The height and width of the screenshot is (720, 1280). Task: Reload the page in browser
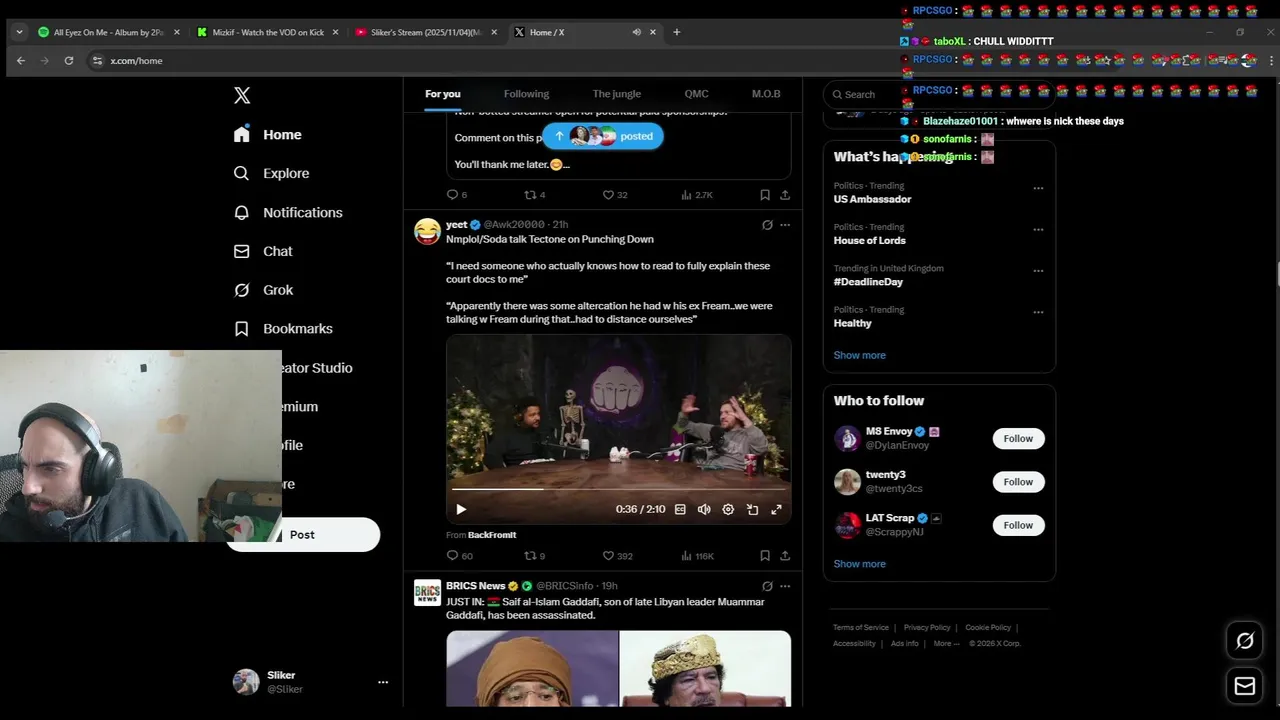(69, 60)
